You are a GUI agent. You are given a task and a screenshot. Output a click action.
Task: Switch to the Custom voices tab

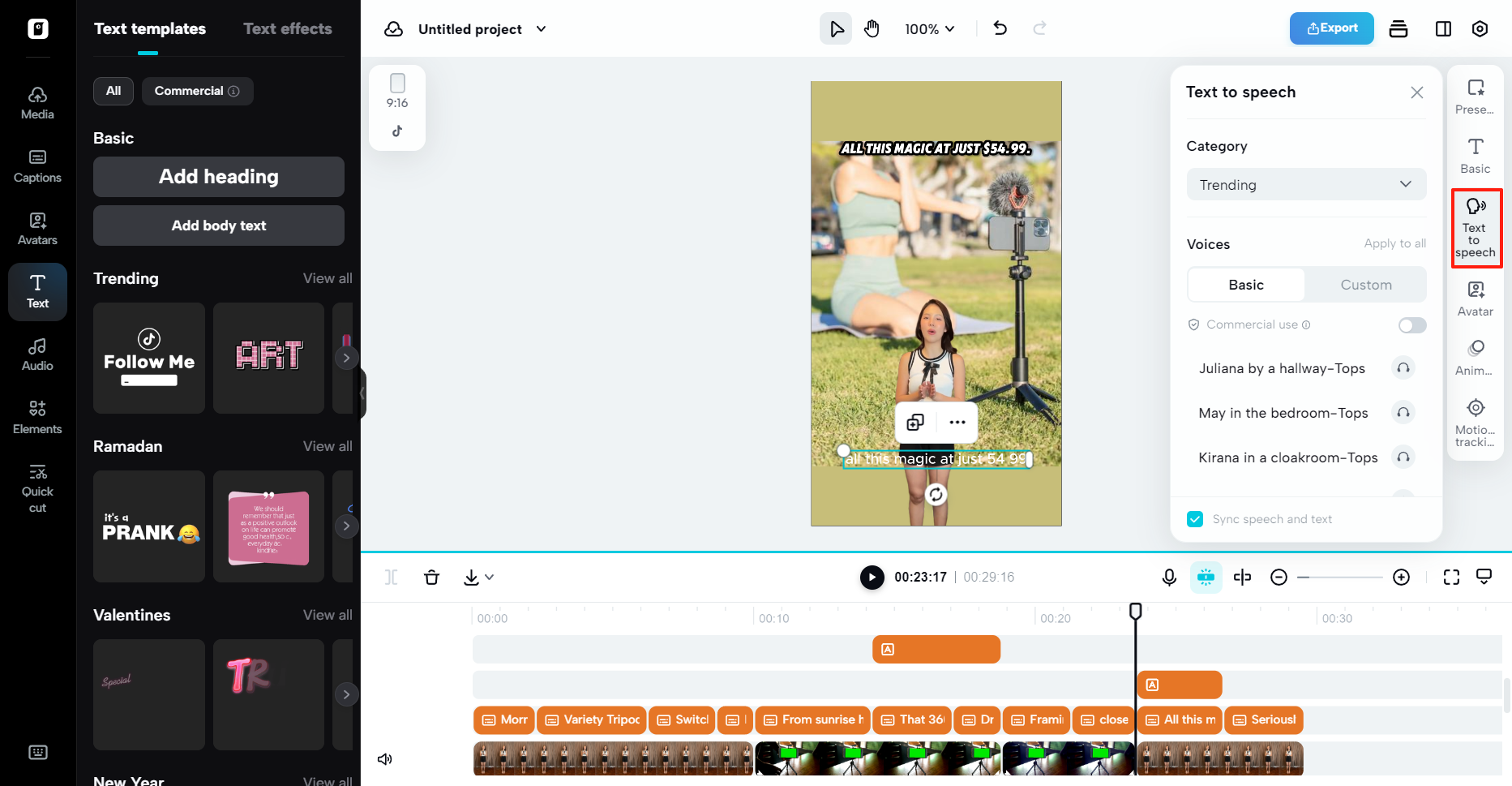(1366, 285)
